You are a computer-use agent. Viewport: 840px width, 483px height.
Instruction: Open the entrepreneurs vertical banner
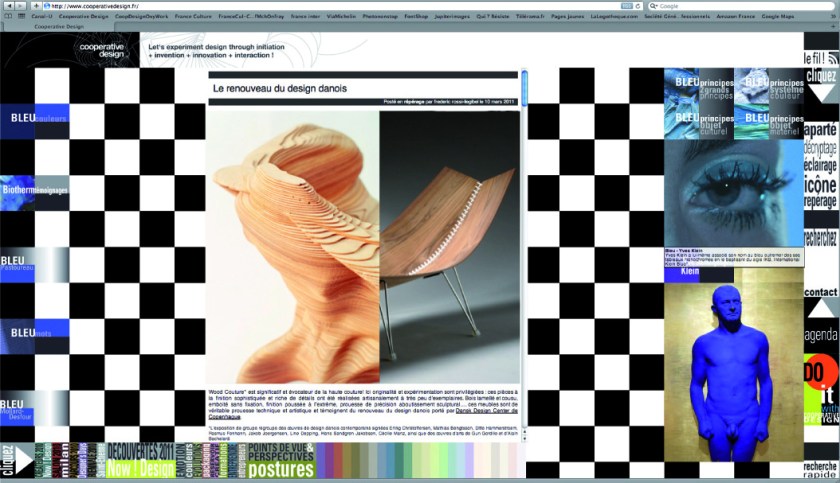click(241, 460)
